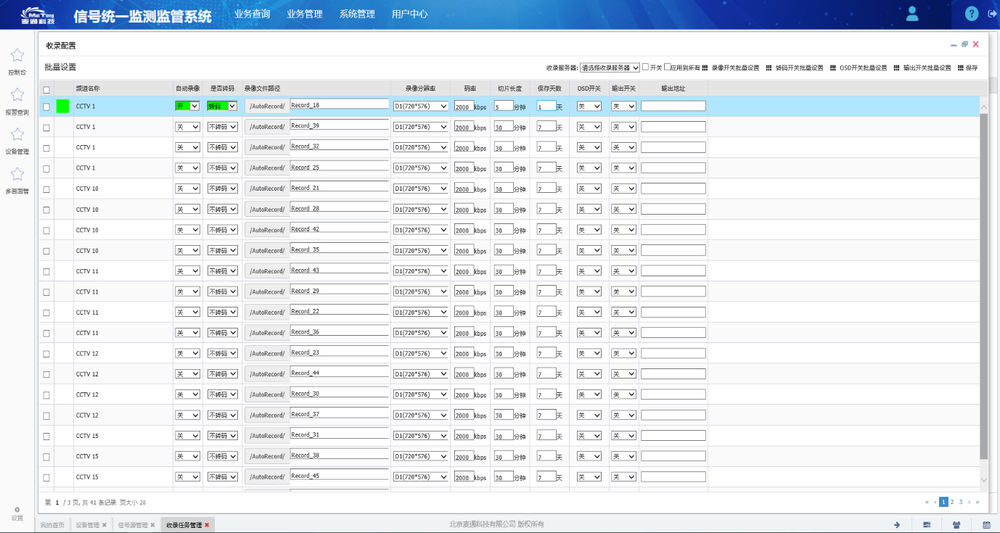The width and height of the screenshot is (1000, 533).
Task: Open the 收录服务器 server dropdown
Action: pyautogui.click(x=609, y=68)
